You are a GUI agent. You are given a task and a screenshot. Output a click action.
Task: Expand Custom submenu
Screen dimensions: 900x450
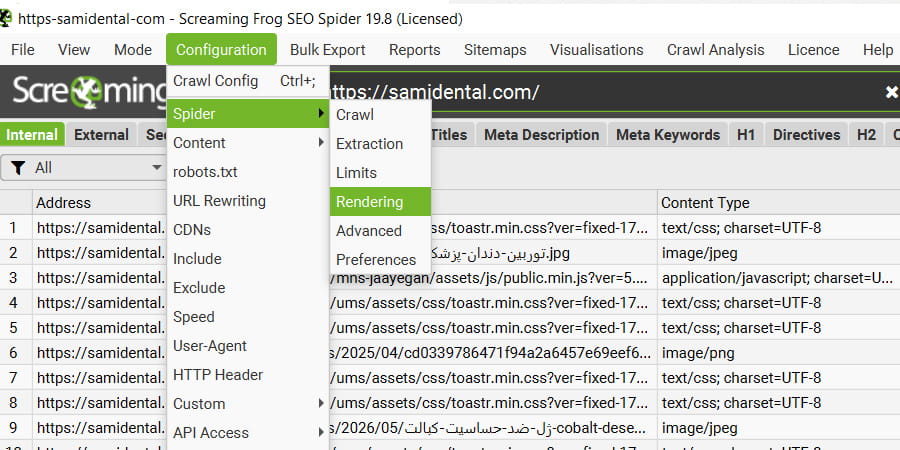click(x=247, y=404)
